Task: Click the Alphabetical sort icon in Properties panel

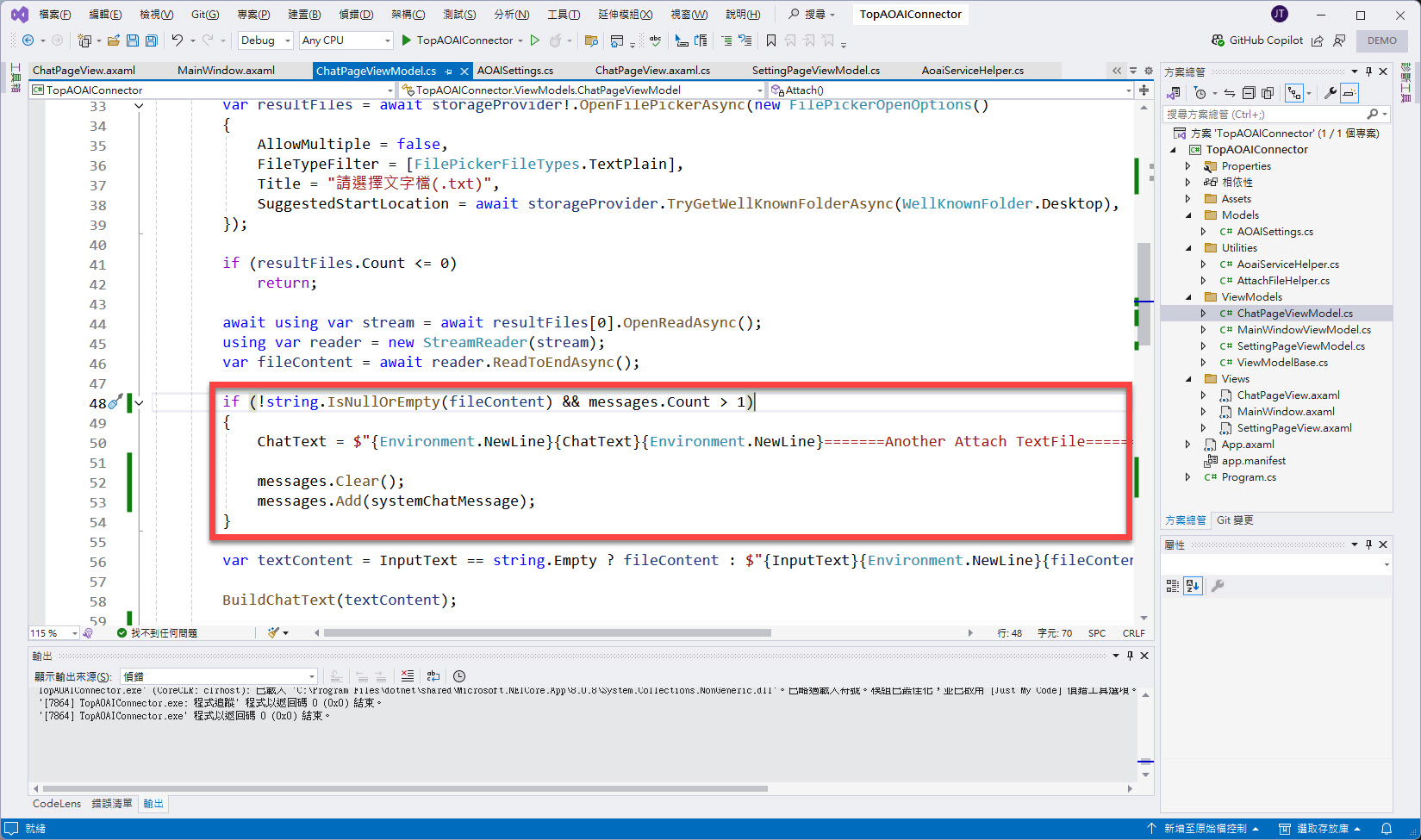Action: pos(1193,586)
